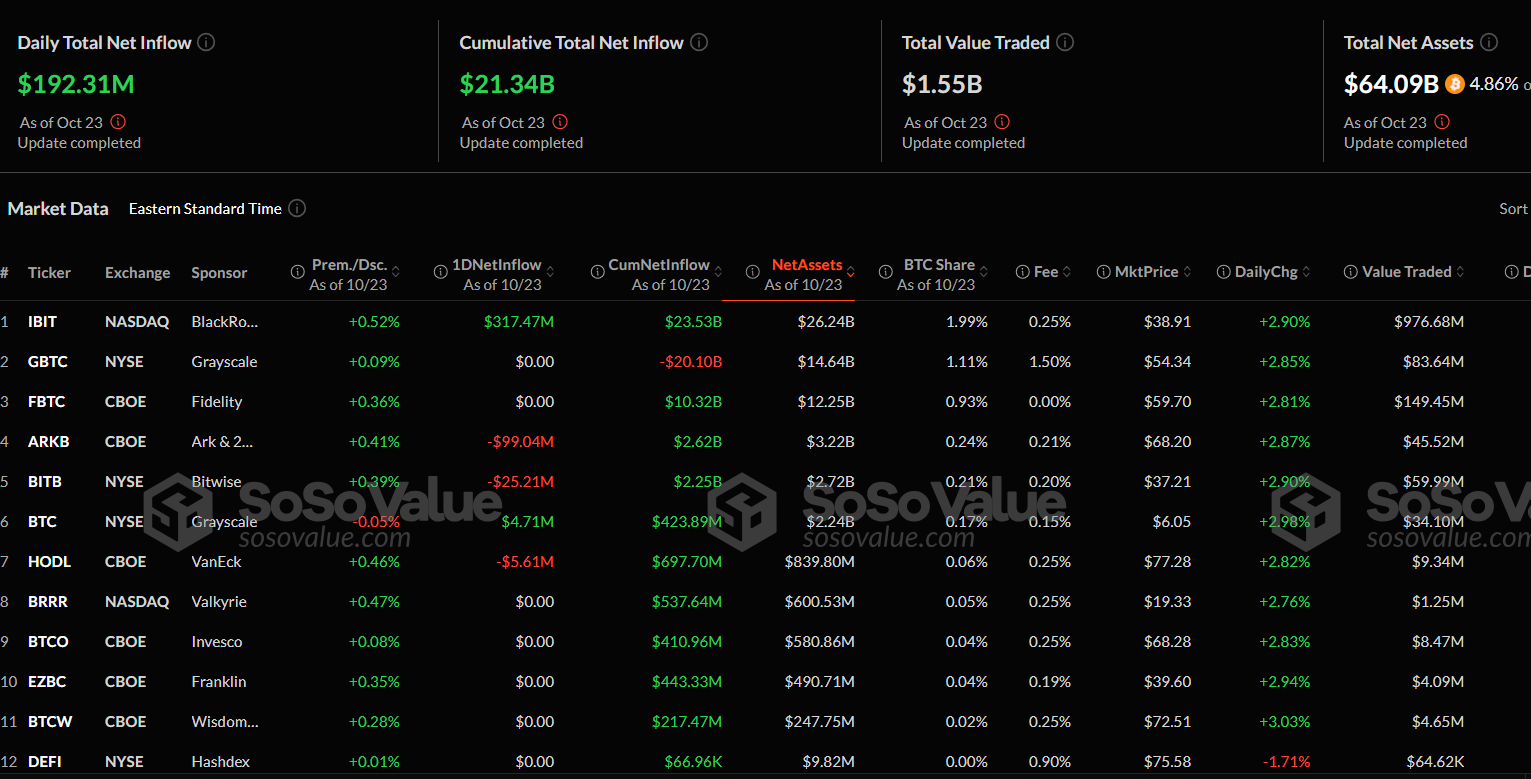Viewport: 1531px width, 779px height.
Task: Click the Eastern Standard Time label
Action: 205,209
